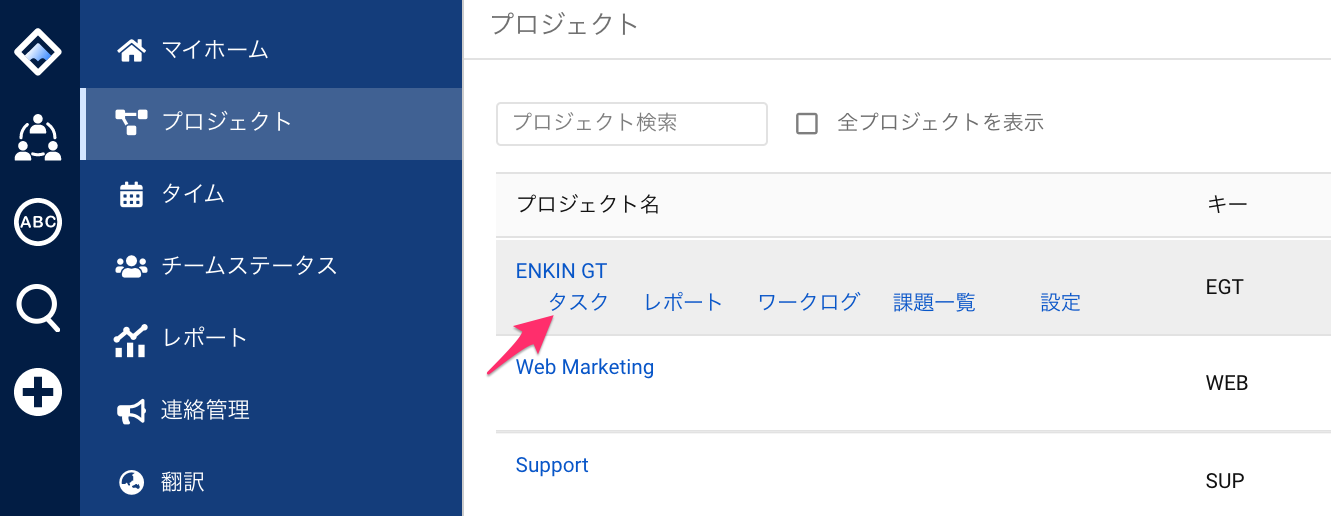This screenshot has width=1331, height=516.
Task: Open the Web Marketing project
Action: coord(585,367)
